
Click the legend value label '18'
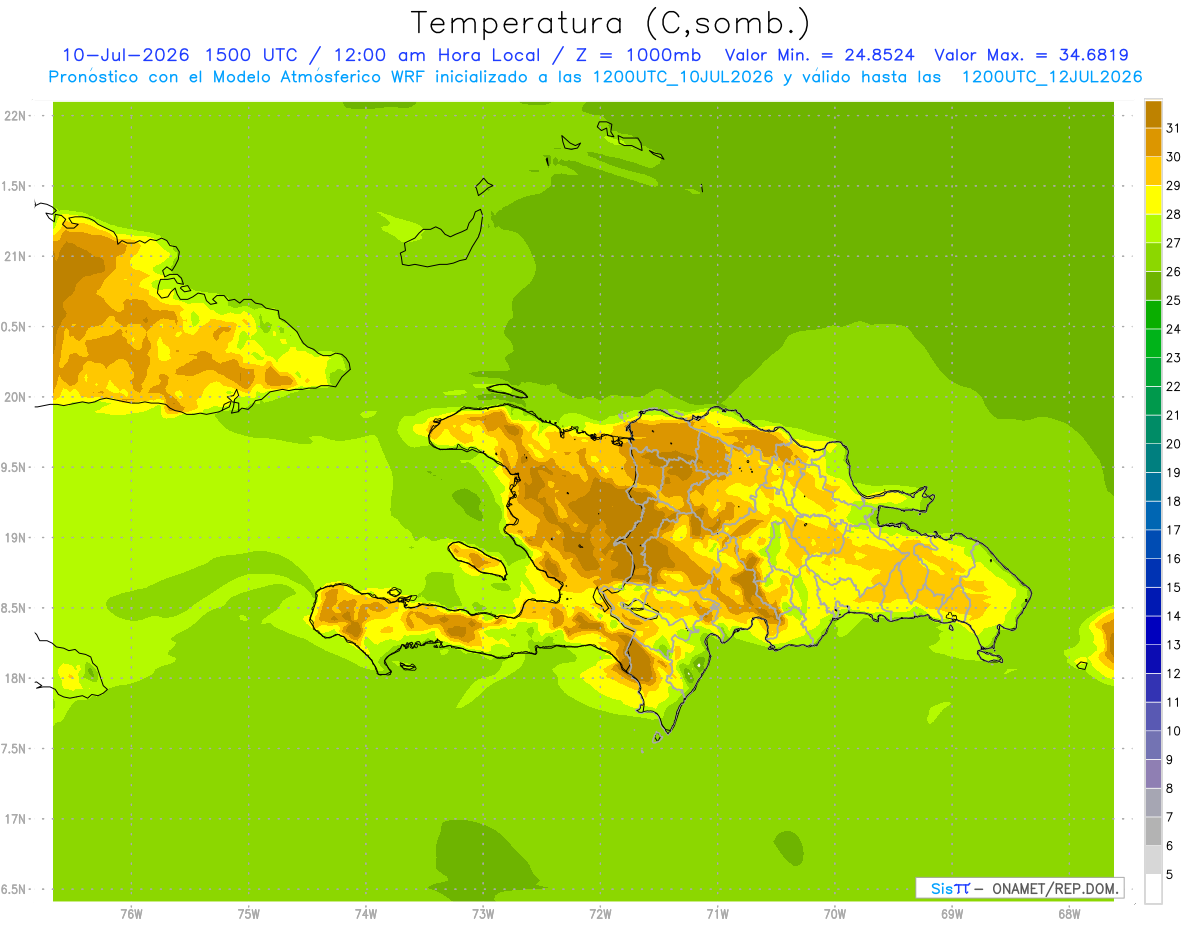tap(1174, 501)
